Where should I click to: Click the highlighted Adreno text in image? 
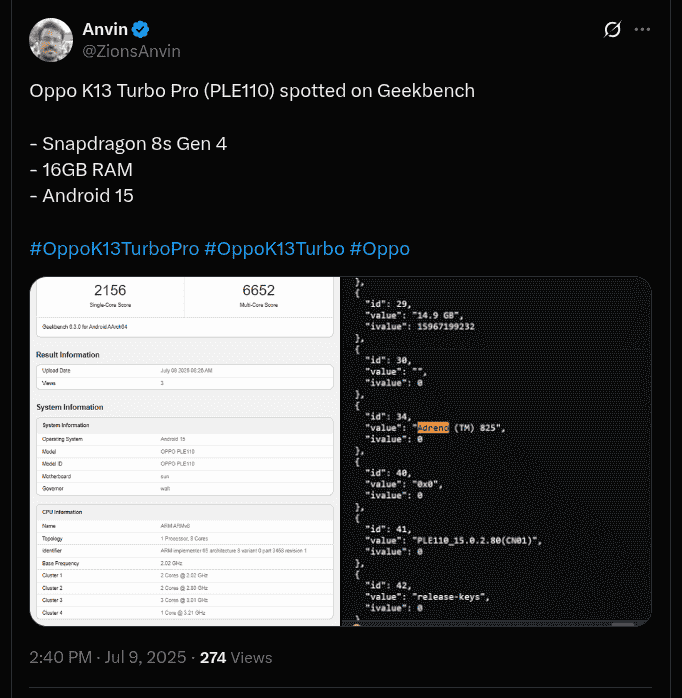tap(433, 428)
